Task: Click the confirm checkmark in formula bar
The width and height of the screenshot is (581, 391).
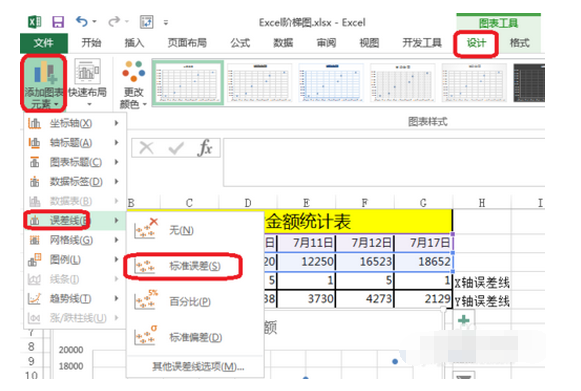Action: click(x=176, y=148)
